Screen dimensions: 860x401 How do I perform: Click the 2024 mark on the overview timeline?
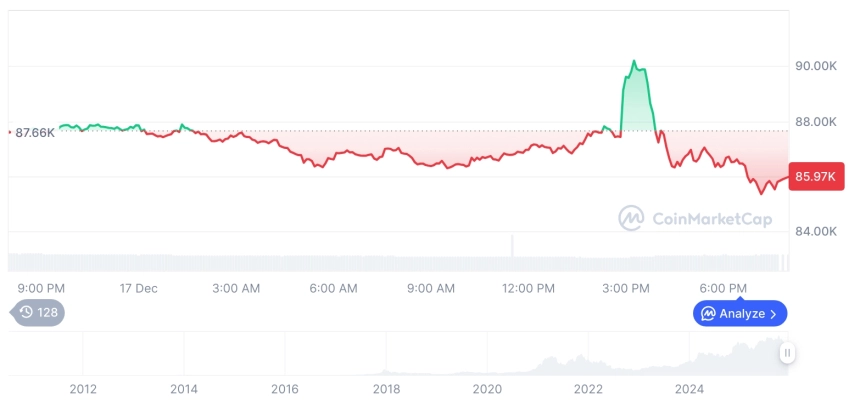689,388
